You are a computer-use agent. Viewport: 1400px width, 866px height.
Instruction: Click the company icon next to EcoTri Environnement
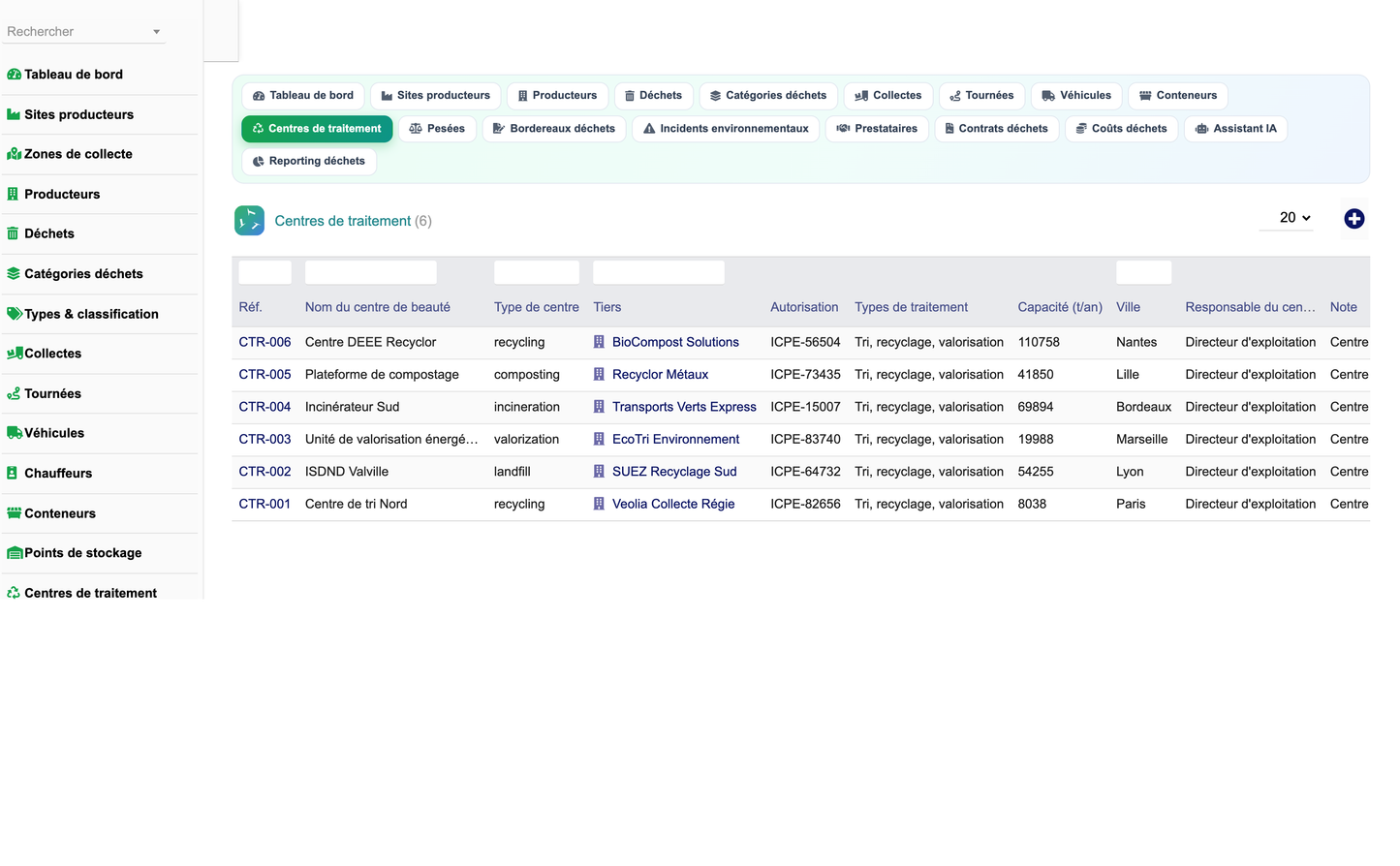click(x=599, y=440)
